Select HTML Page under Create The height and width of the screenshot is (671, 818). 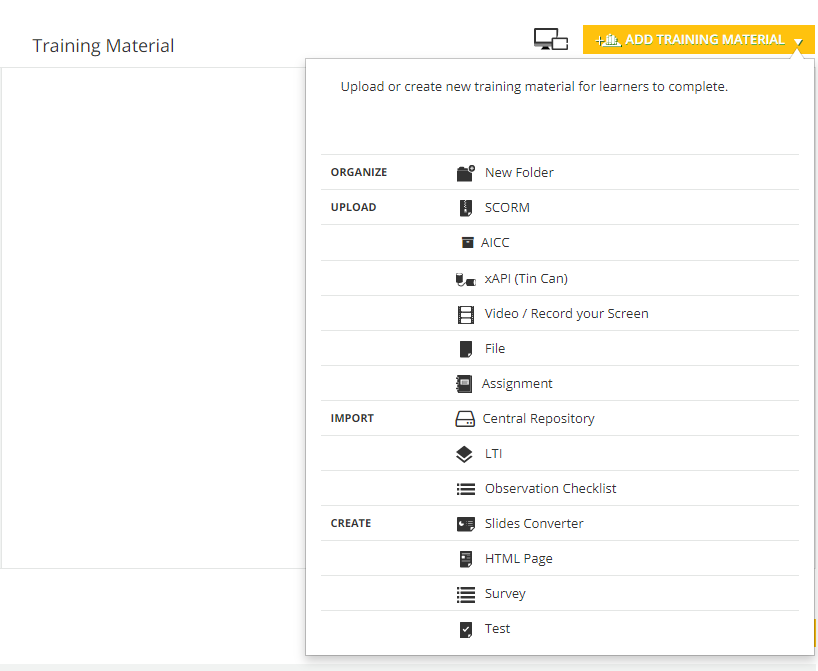click(518, 559)
